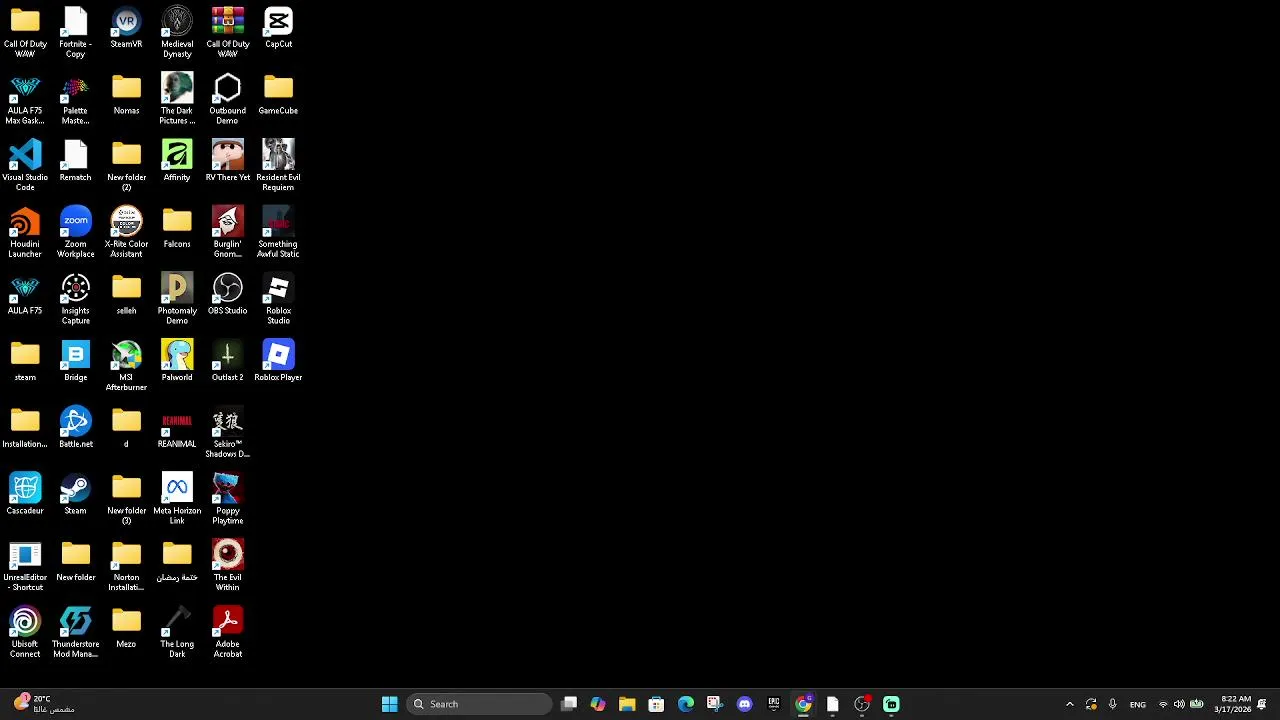Open the clock and date flyout
The image size is (1280, 720).
[x=1233, y=704]
